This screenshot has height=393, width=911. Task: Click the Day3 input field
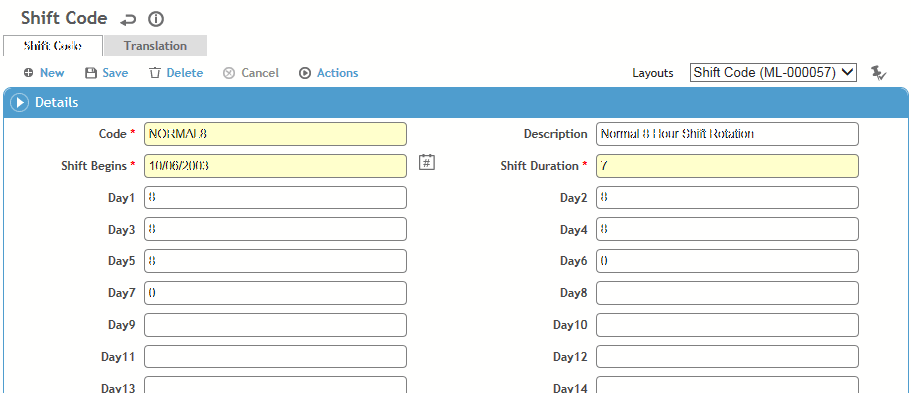click(275, 229)
